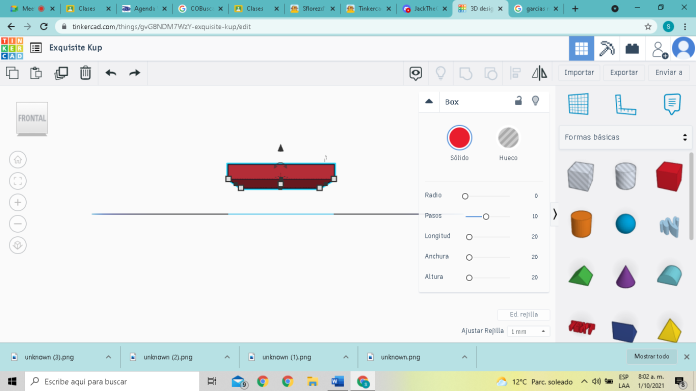Click the FRONTAL view cube
Viewport: 696px width, 391px height.
click(32, 118)
